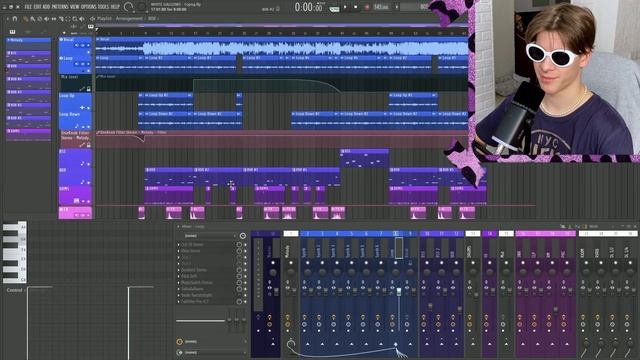The height and width of the screenshot is (360, 640).
Task: Select the DRUMS pattern in the picker
Action: coord(29,131)
